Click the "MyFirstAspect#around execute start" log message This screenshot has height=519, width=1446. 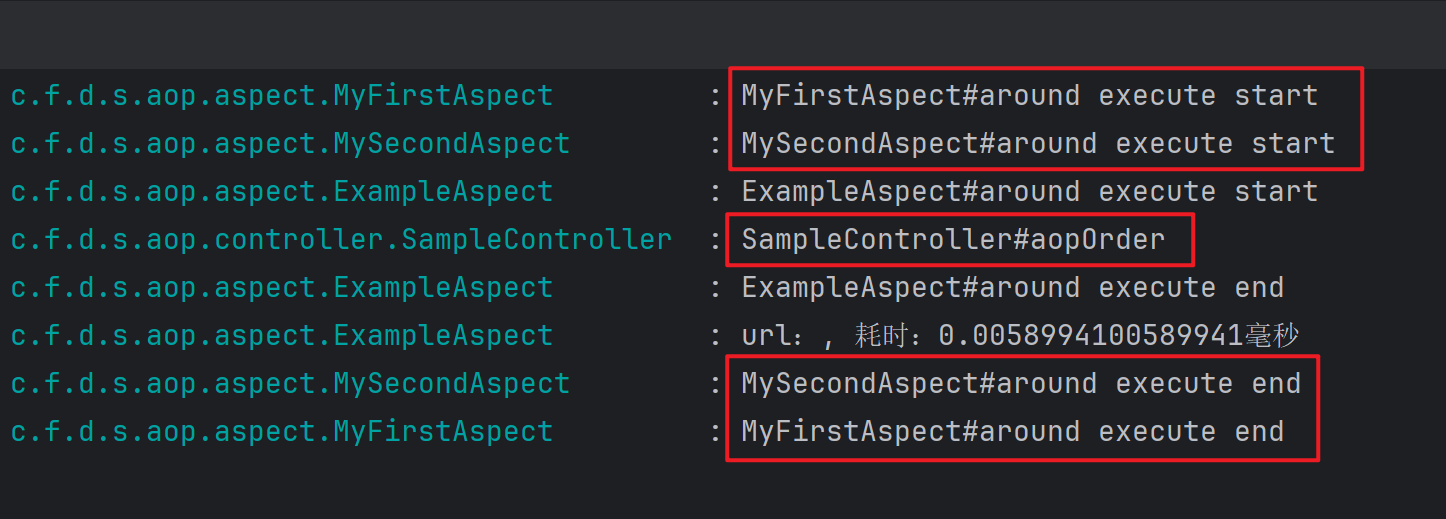pyautogui.click(x=1029, y=96)
